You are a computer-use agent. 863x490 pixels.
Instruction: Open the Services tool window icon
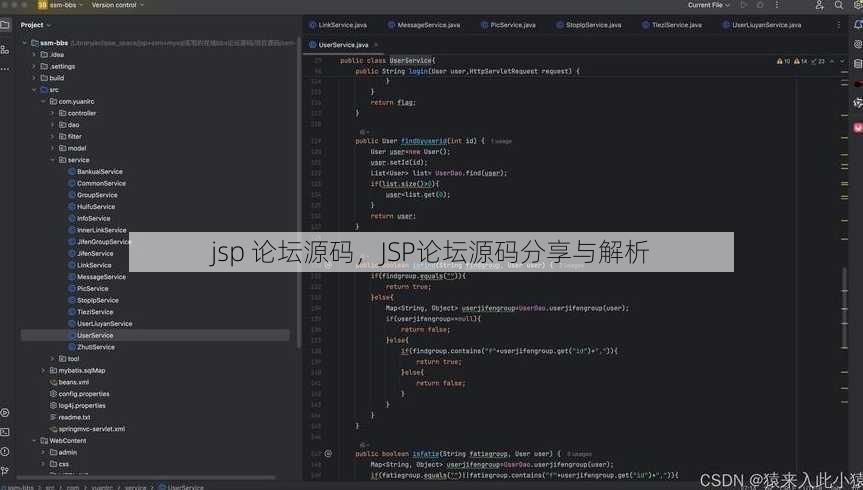click(4, 413)
